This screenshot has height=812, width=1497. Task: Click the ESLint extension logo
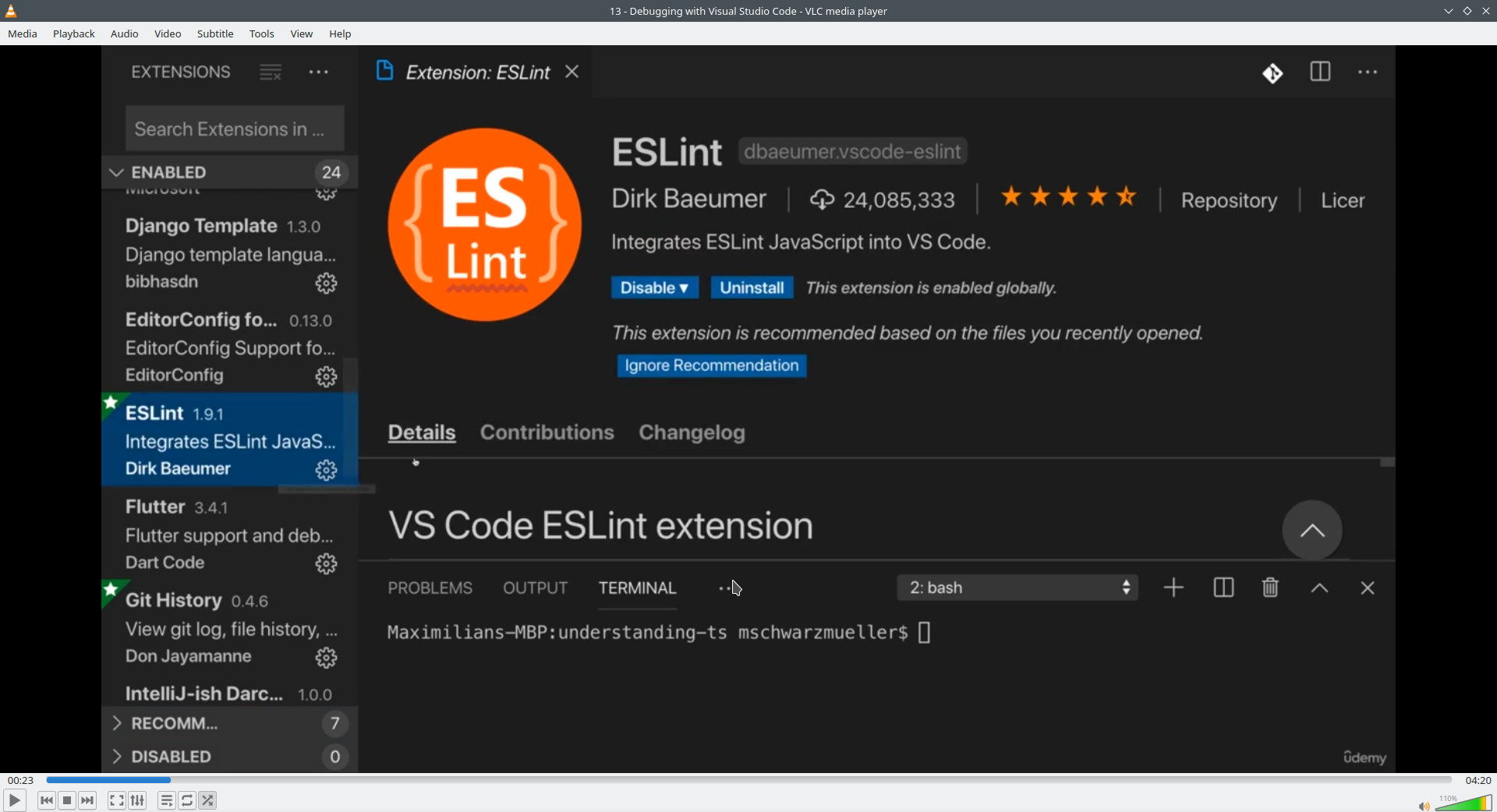pos(485,224)
